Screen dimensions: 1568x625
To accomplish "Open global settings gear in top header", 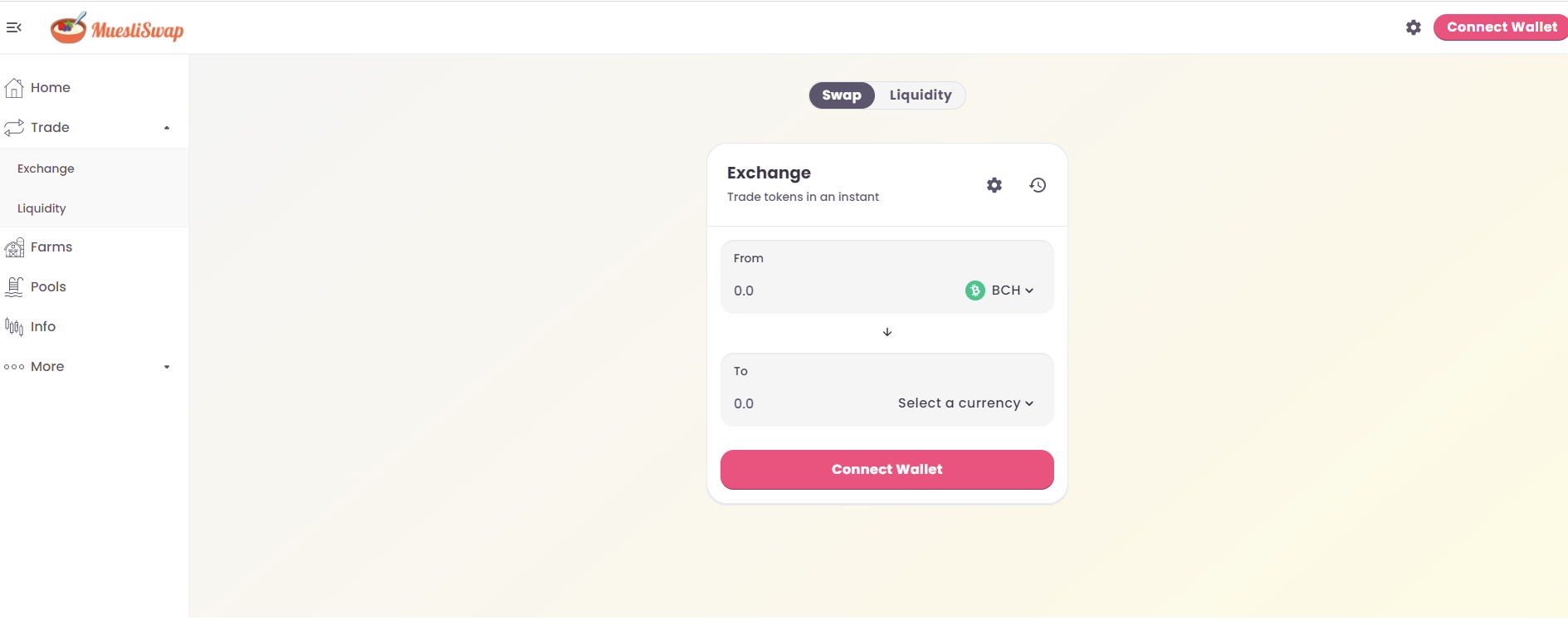I will [x=1414, y=27].
